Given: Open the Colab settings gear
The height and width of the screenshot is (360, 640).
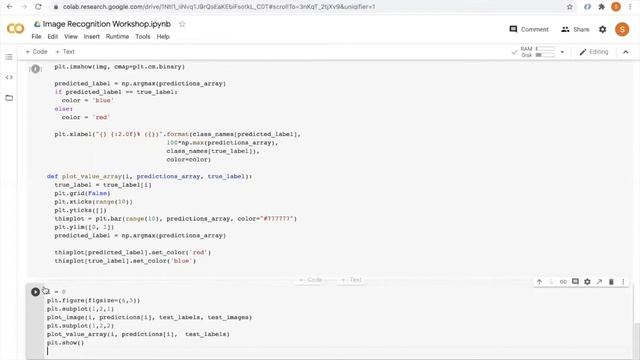Looking at the screenshot, I should click(602, 29).
